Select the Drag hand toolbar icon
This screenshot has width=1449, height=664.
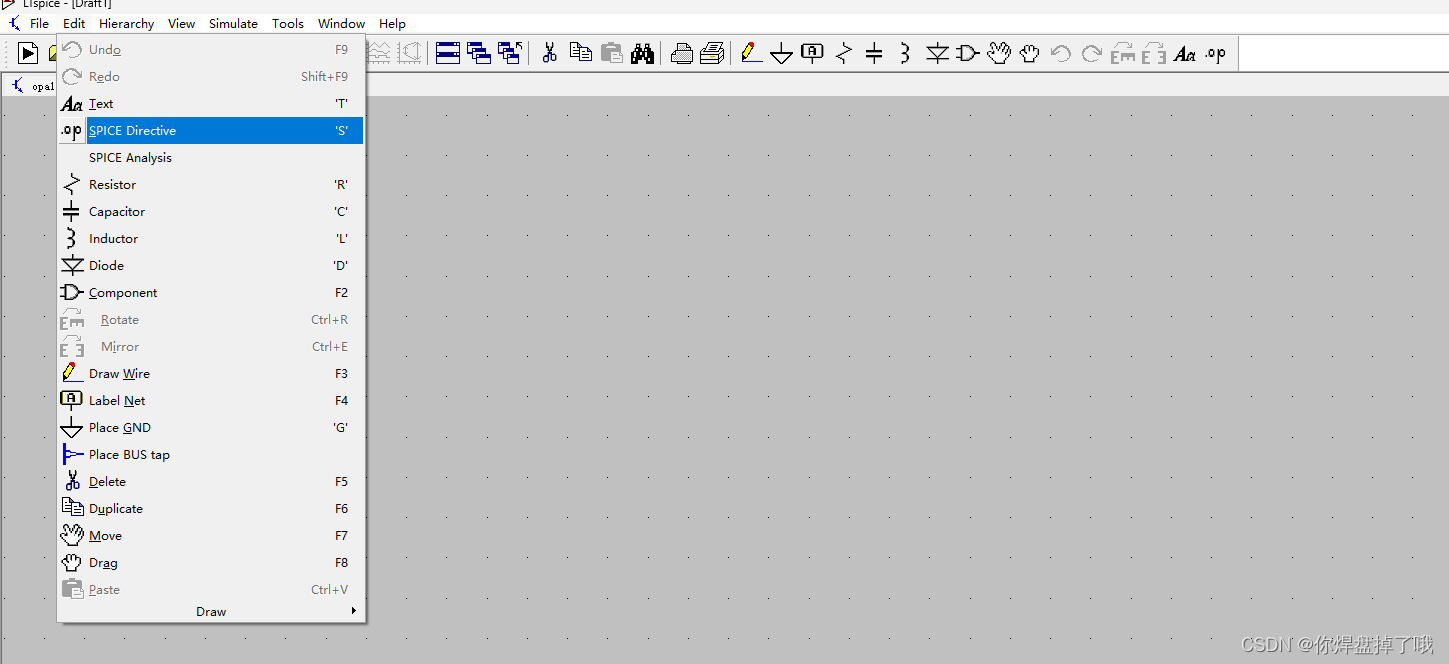coord(1030,53)
